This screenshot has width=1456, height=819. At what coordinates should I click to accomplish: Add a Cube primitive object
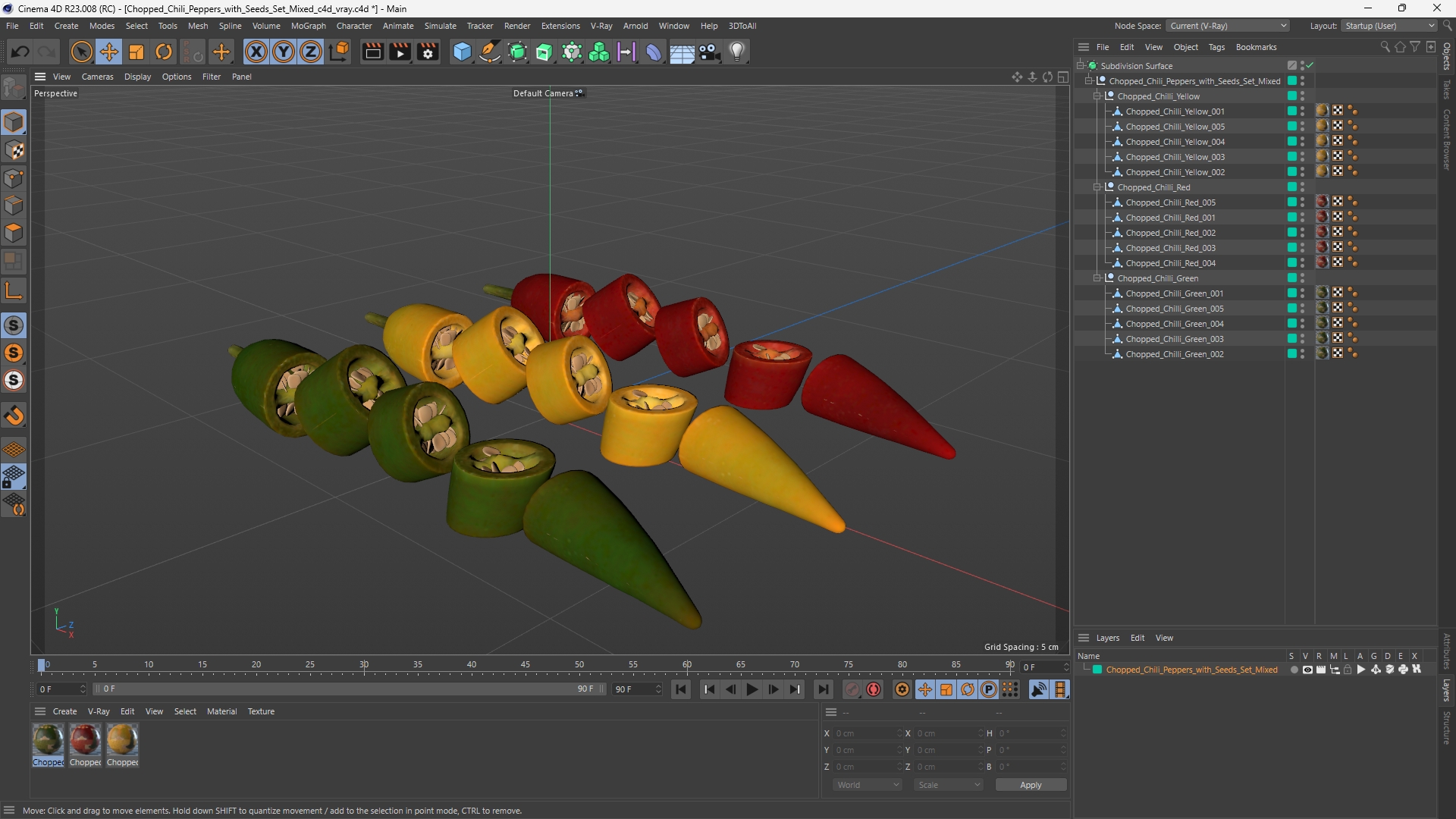pyautogui.click(x=462, y=52)
